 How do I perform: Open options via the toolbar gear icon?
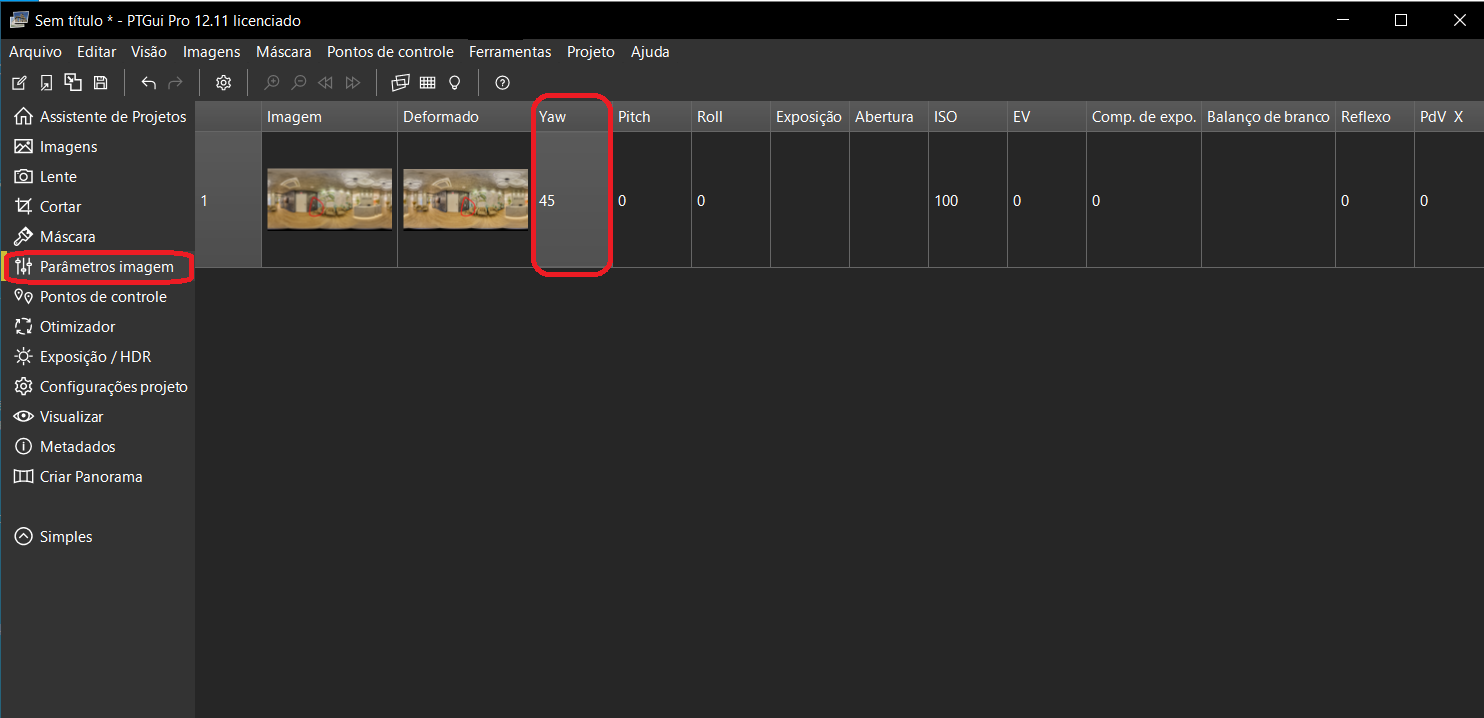point(224,83)
